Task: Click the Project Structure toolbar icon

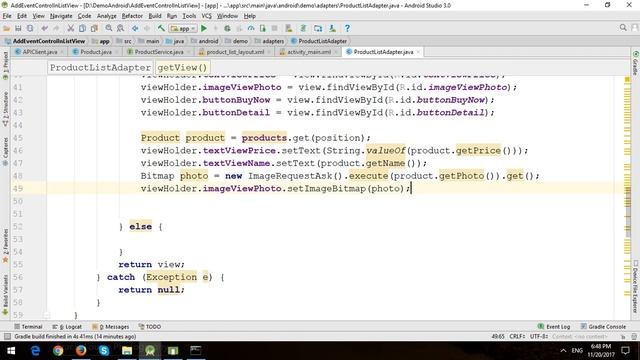Action: 318,28
